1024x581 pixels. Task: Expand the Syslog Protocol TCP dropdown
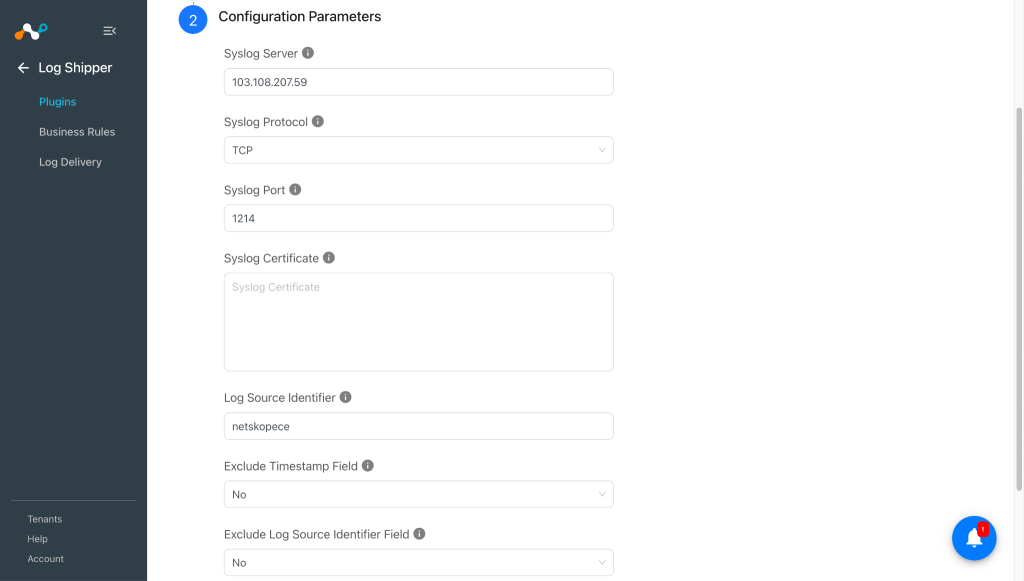[419, 150]
